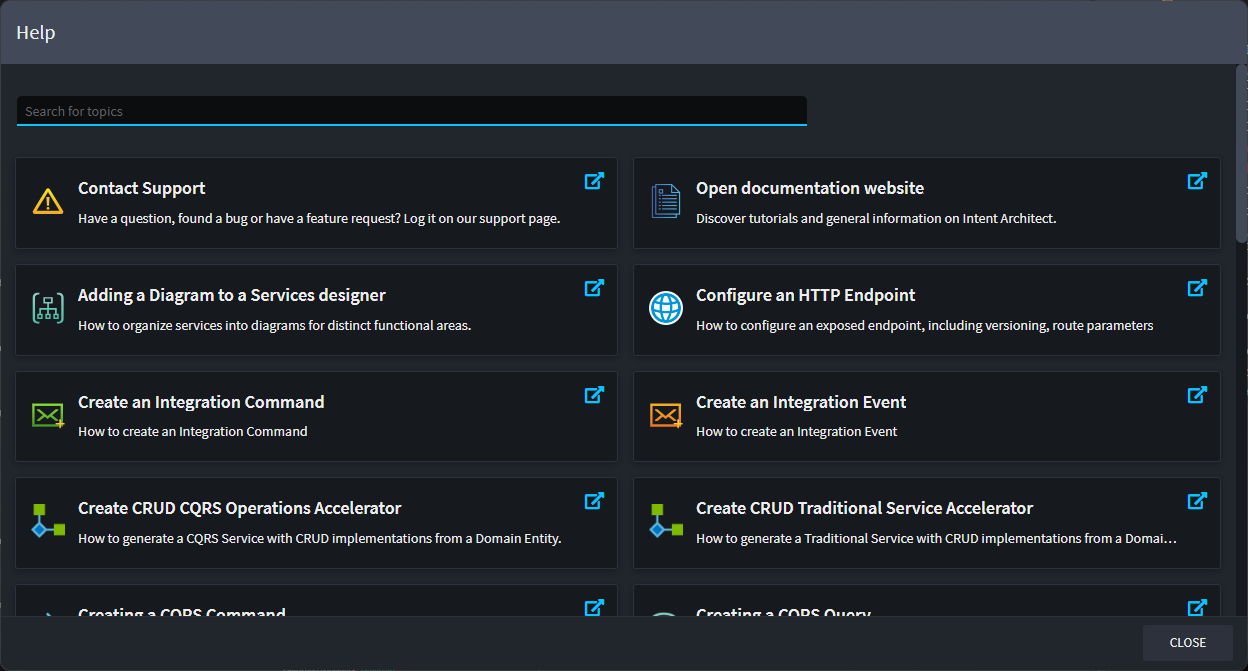Open external link for Adding a Diagram topic
This screenshot has height=671, width=1248.
(594, 288)
